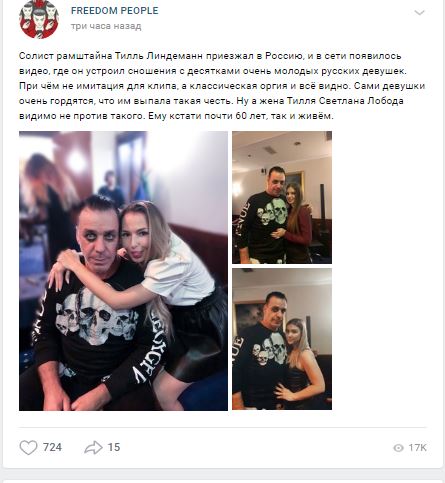Share the post using the arrow icon
Image resolution: width=445 pixels, height=483 pixels.
pos(93,447)
